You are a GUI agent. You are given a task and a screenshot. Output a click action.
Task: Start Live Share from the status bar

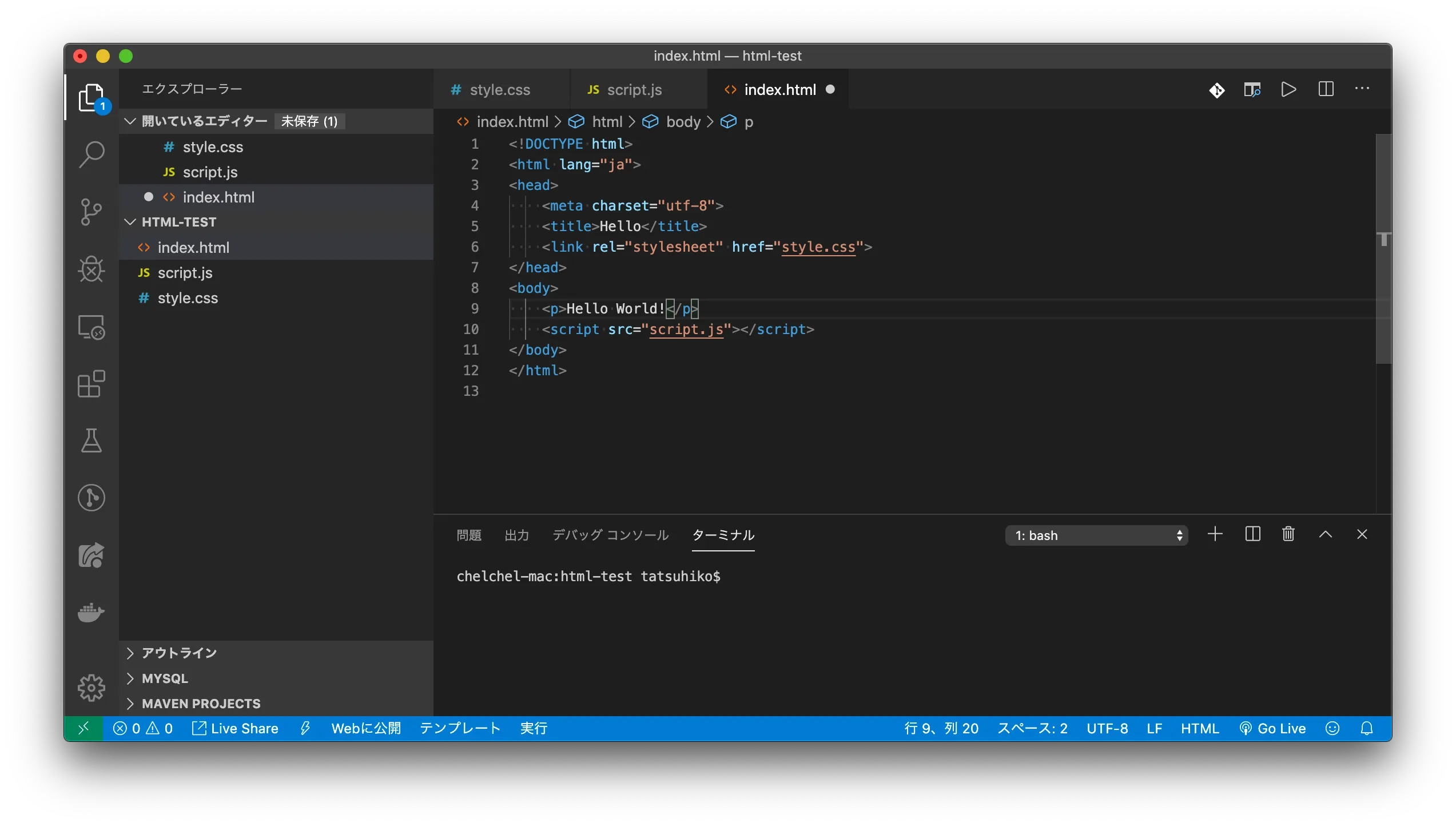click(x=235, y=728)
